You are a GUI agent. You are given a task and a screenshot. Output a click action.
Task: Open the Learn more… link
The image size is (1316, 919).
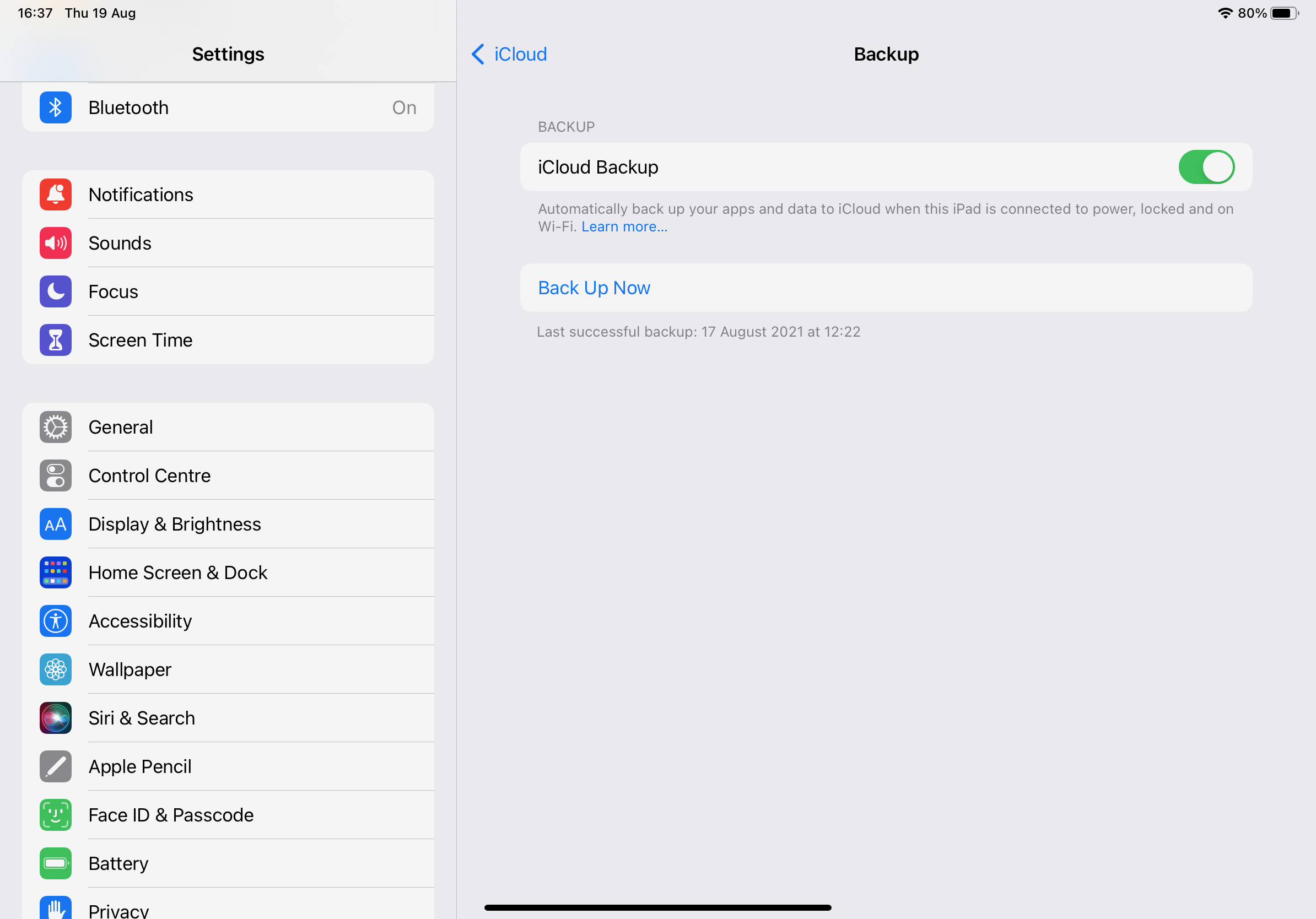coord(624,226)
